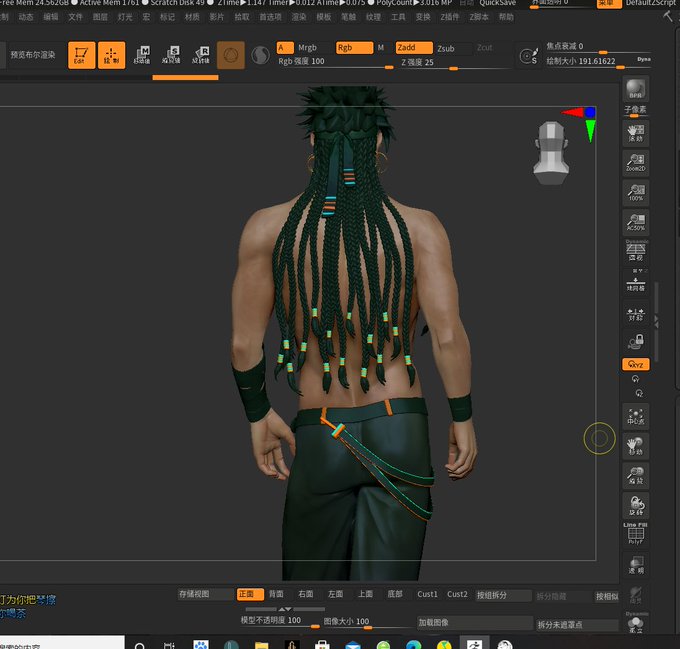Screen dimensions: 680x649
Task: Select the 右面 right view button
Action: click(x=306, y=594)
